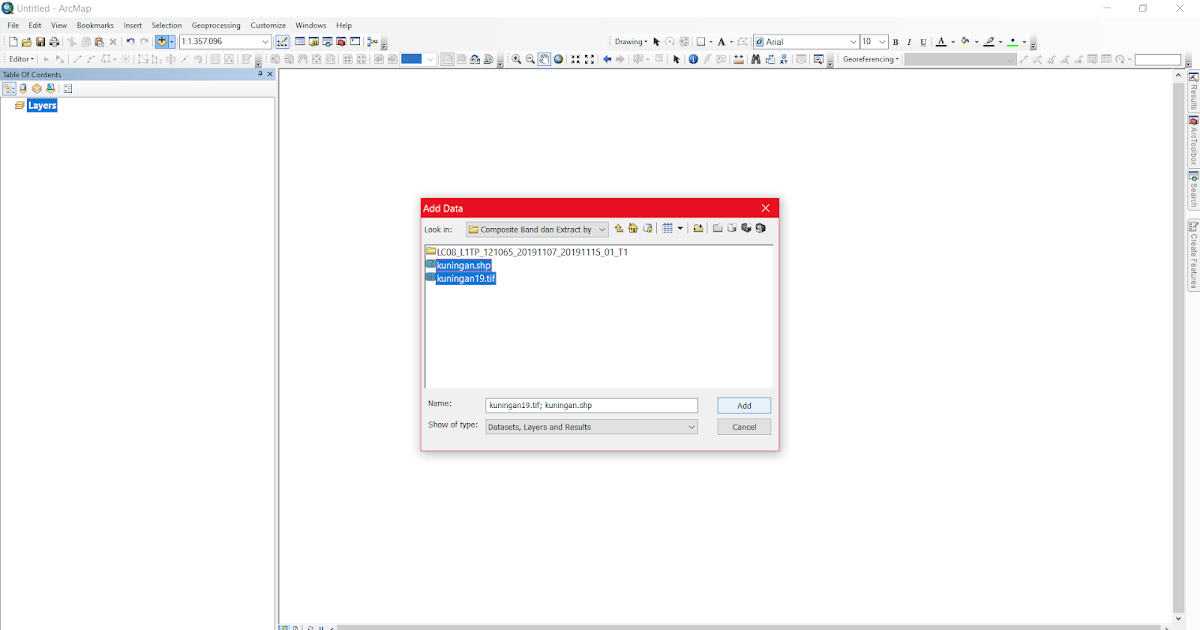Image resolution: width=1200 pixels, height=630 pixels.
Task: Open the Drawing dropdown menu
Action: pyautogui.click(x=631, y=42)
